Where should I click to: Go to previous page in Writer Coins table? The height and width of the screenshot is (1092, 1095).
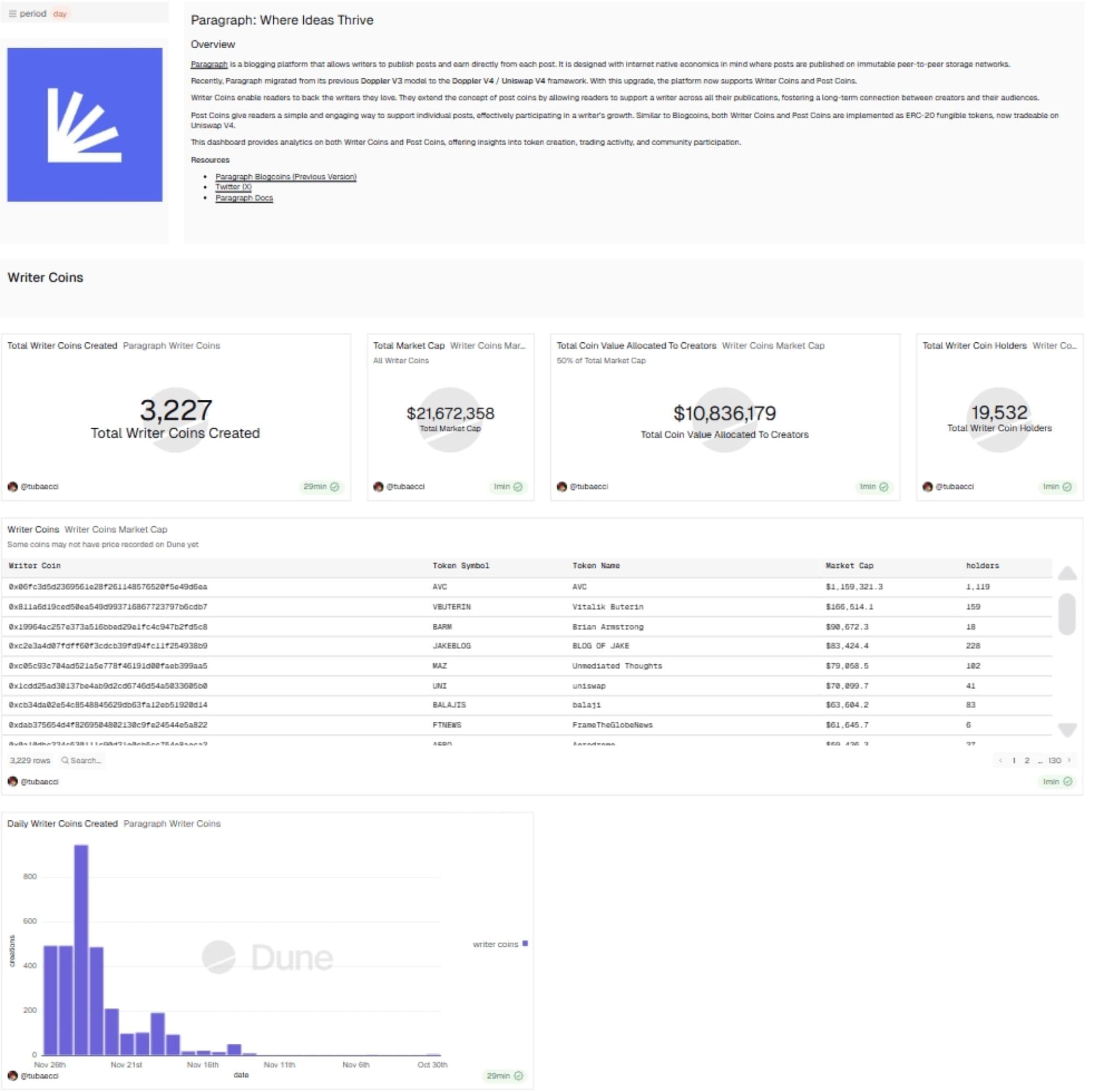click(1000, 760)
